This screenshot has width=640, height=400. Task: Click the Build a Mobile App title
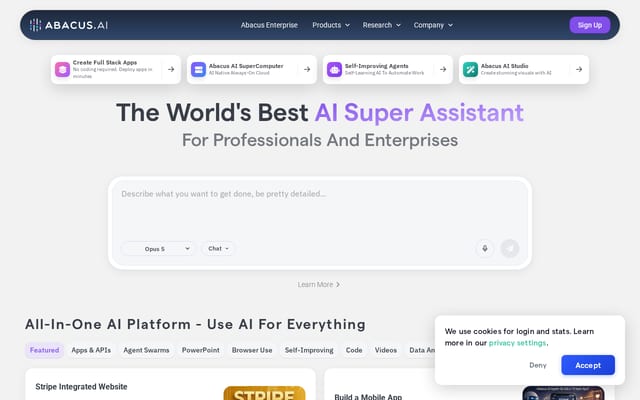[x=368, y=397]
